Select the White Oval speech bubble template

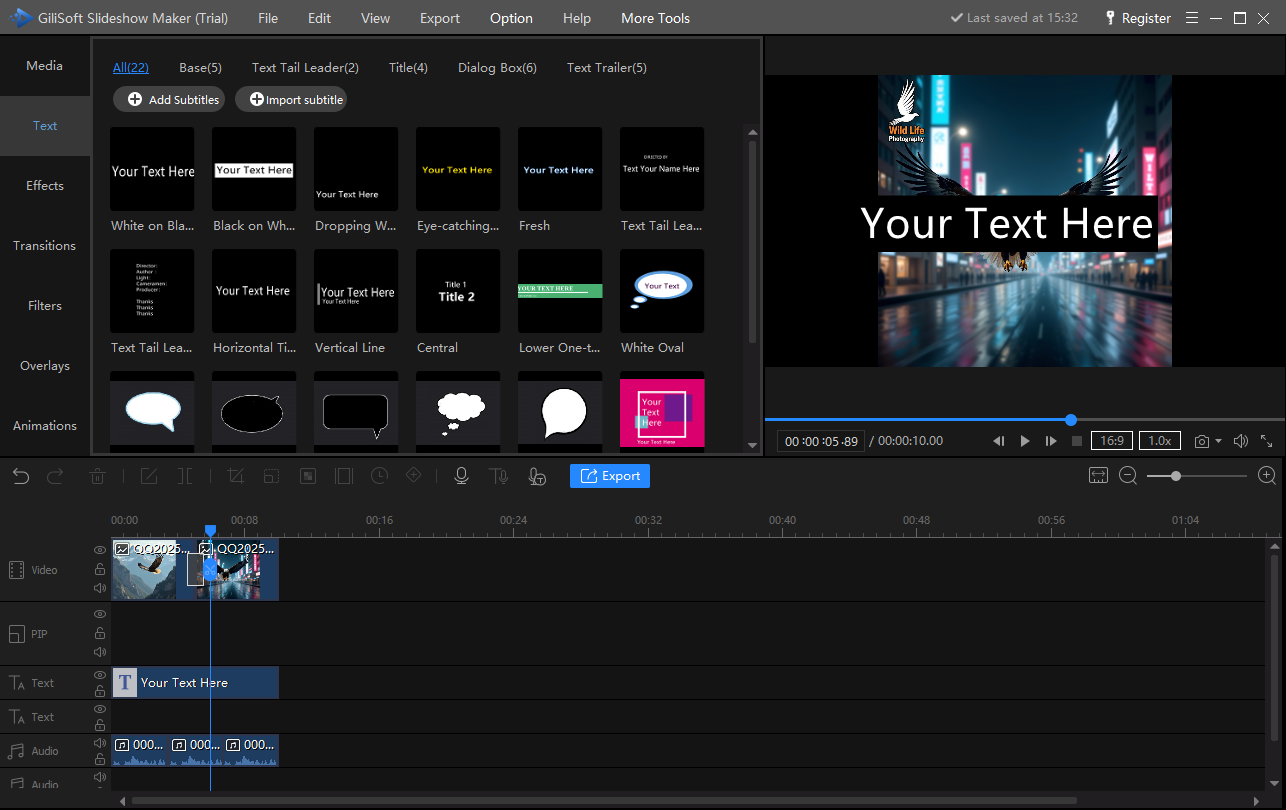pos(662,291)
